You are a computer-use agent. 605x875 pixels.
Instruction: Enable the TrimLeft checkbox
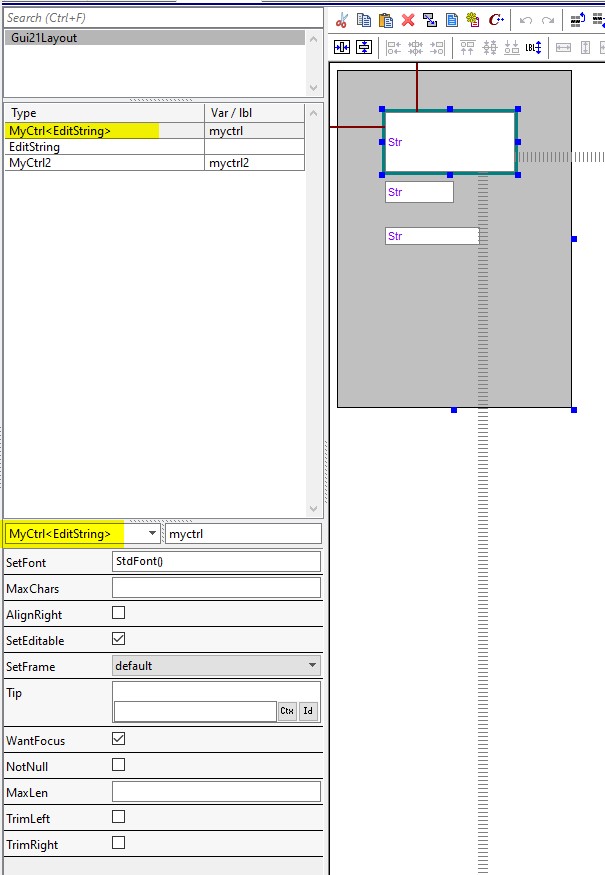tap(119, 817)
